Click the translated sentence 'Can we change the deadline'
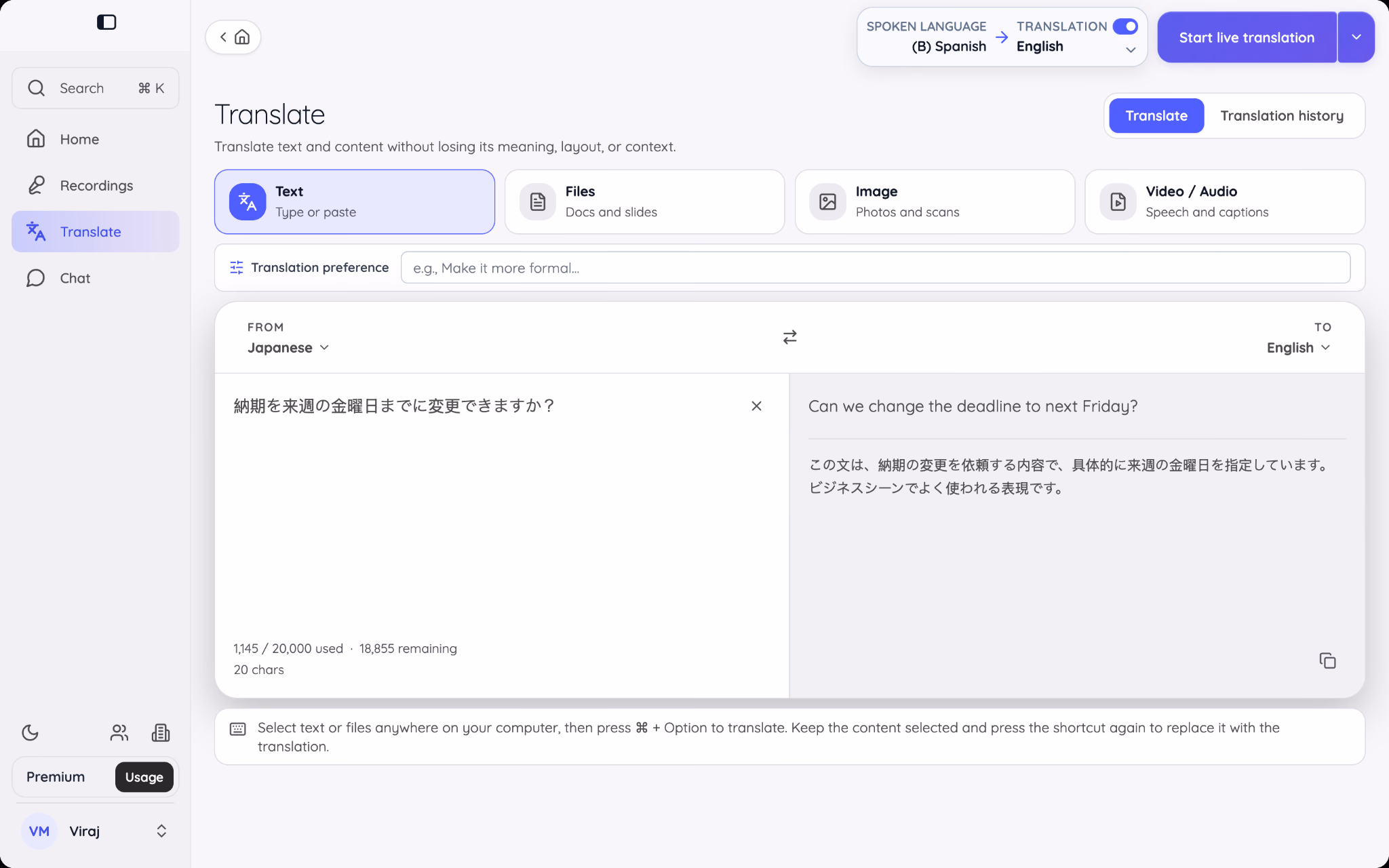1389x868 pixels. [x=973, y=406]
